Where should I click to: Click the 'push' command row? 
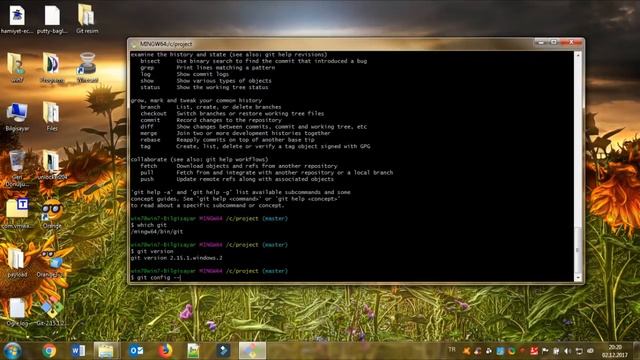(237, 179)
